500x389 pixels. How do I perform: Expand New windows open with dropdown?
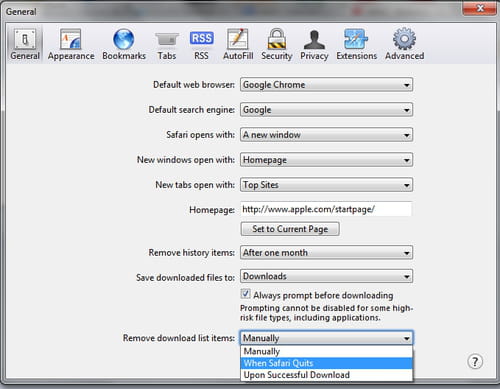pyautogui.click(x=326, y=160)
